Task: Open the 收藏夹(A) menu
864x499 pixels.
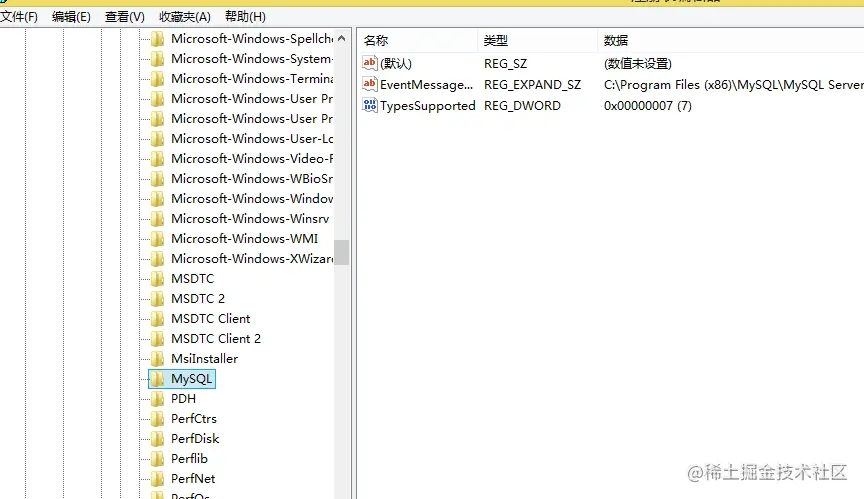Action: point(185,17)
